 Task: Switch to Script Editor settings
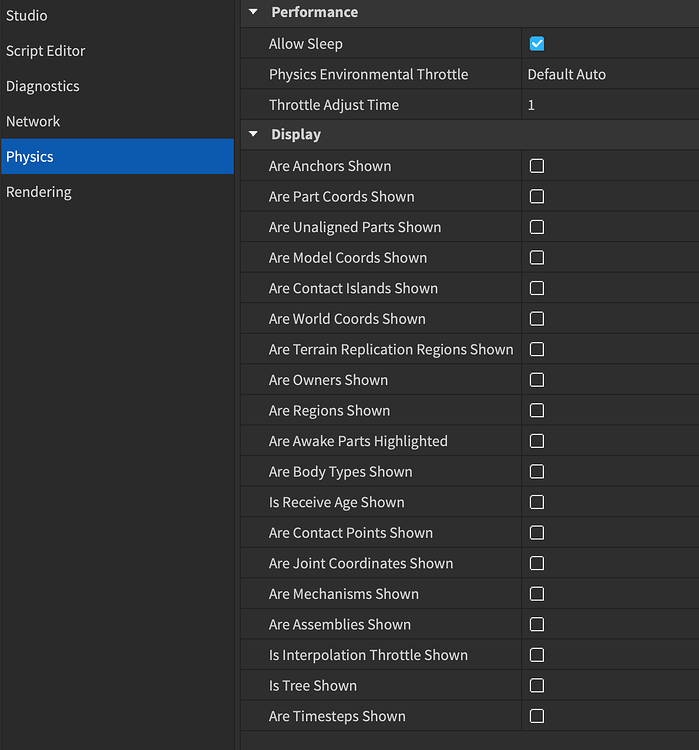coord(46,51)
